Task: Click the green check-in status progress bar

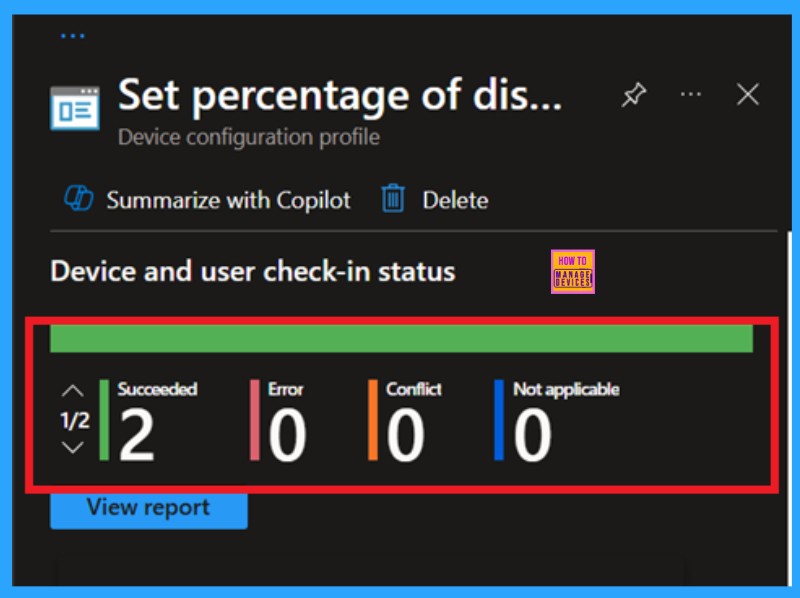Action: point(401,338)
